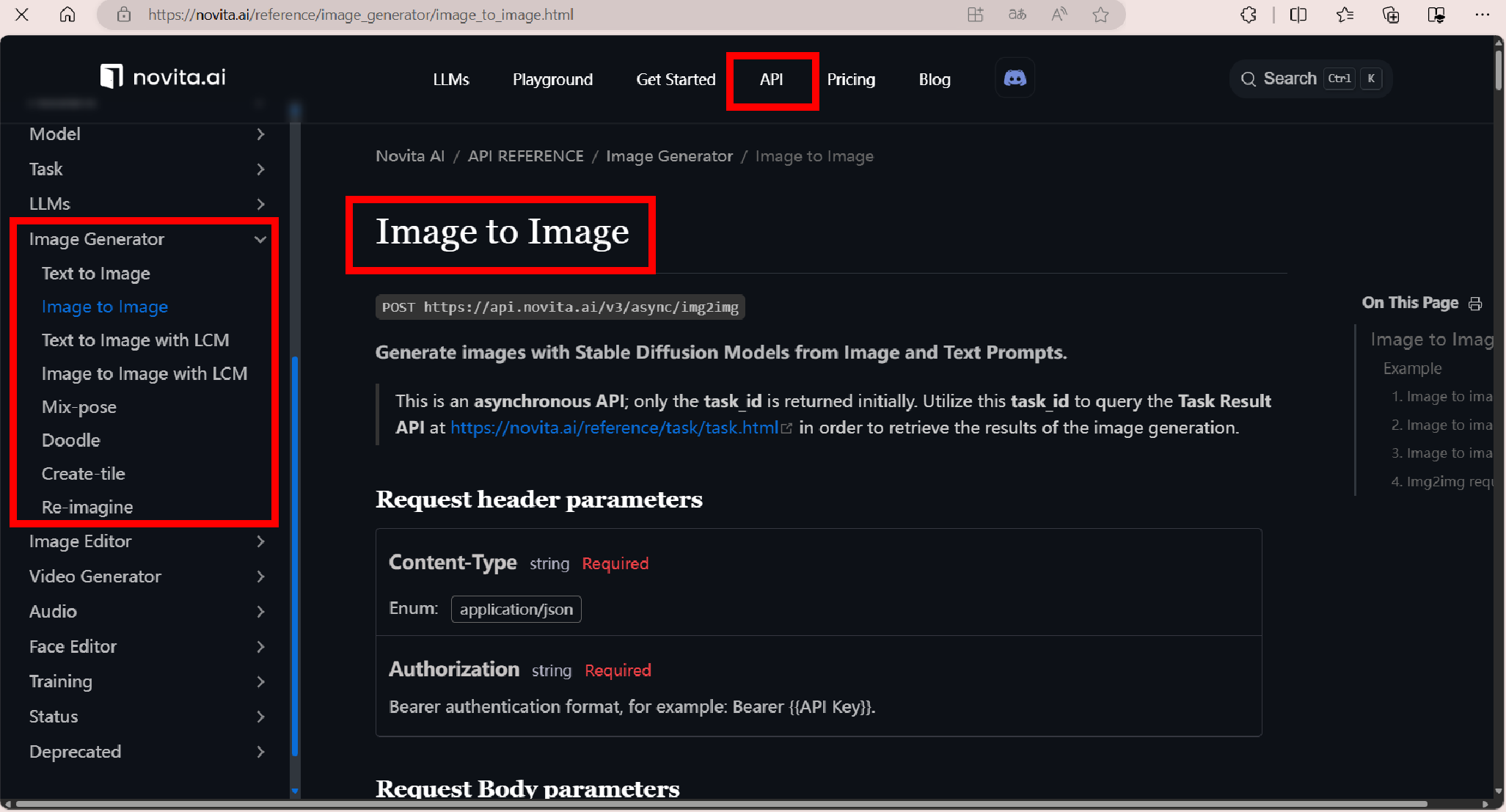Open the browser collections icon
1506x812 pixels.
(x=1390, y=15)
